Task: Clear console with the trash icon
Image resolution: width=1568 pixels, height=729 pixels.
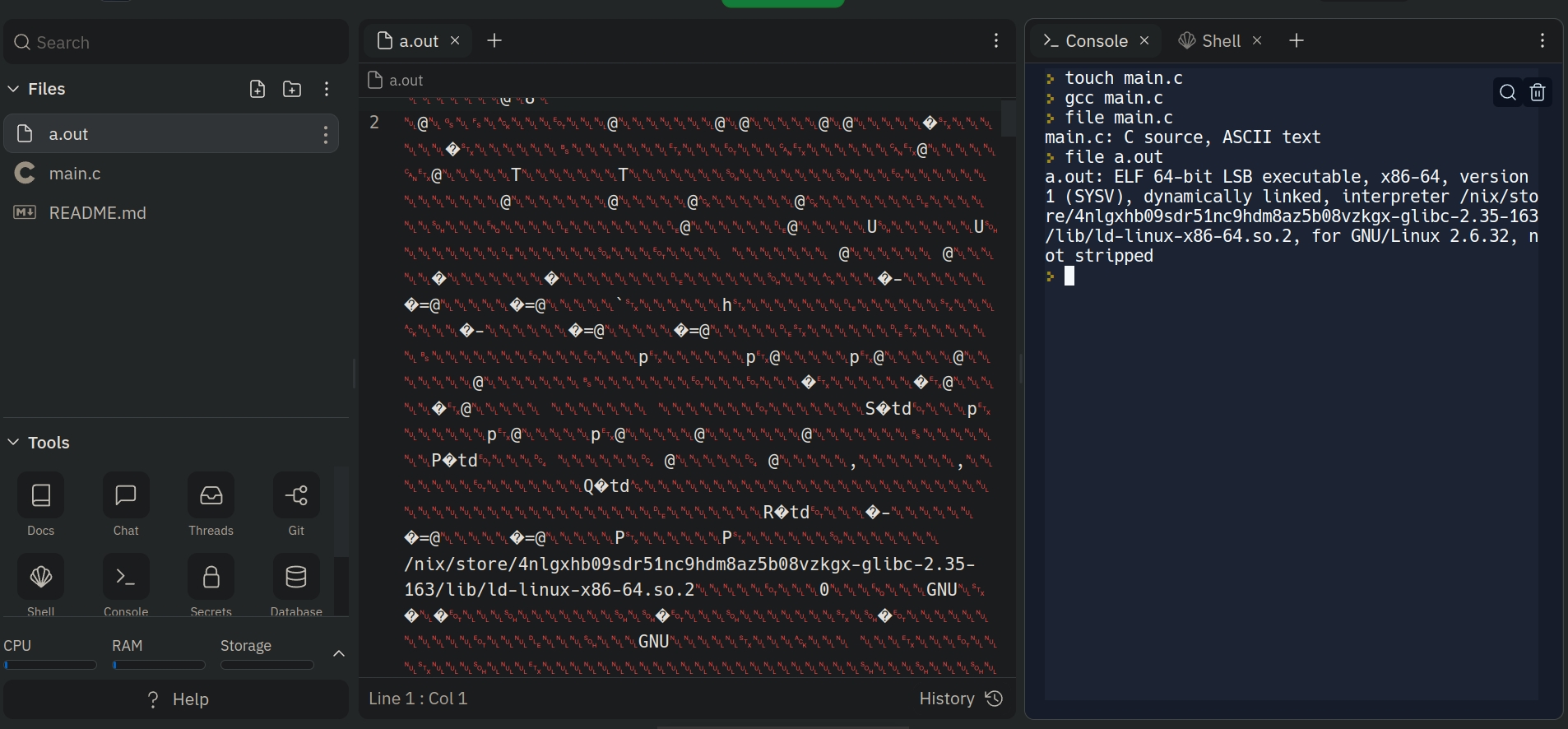Action: 1538,92
